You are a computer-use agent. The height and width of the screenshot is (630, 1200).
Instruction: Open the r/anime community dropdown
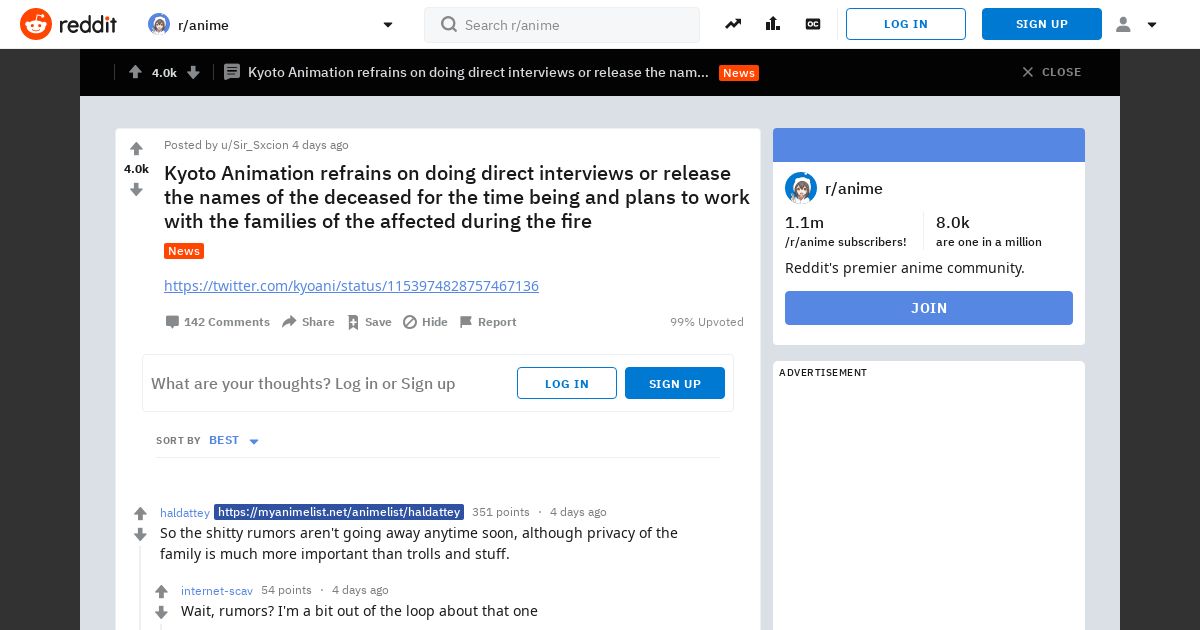pos(271,24)
